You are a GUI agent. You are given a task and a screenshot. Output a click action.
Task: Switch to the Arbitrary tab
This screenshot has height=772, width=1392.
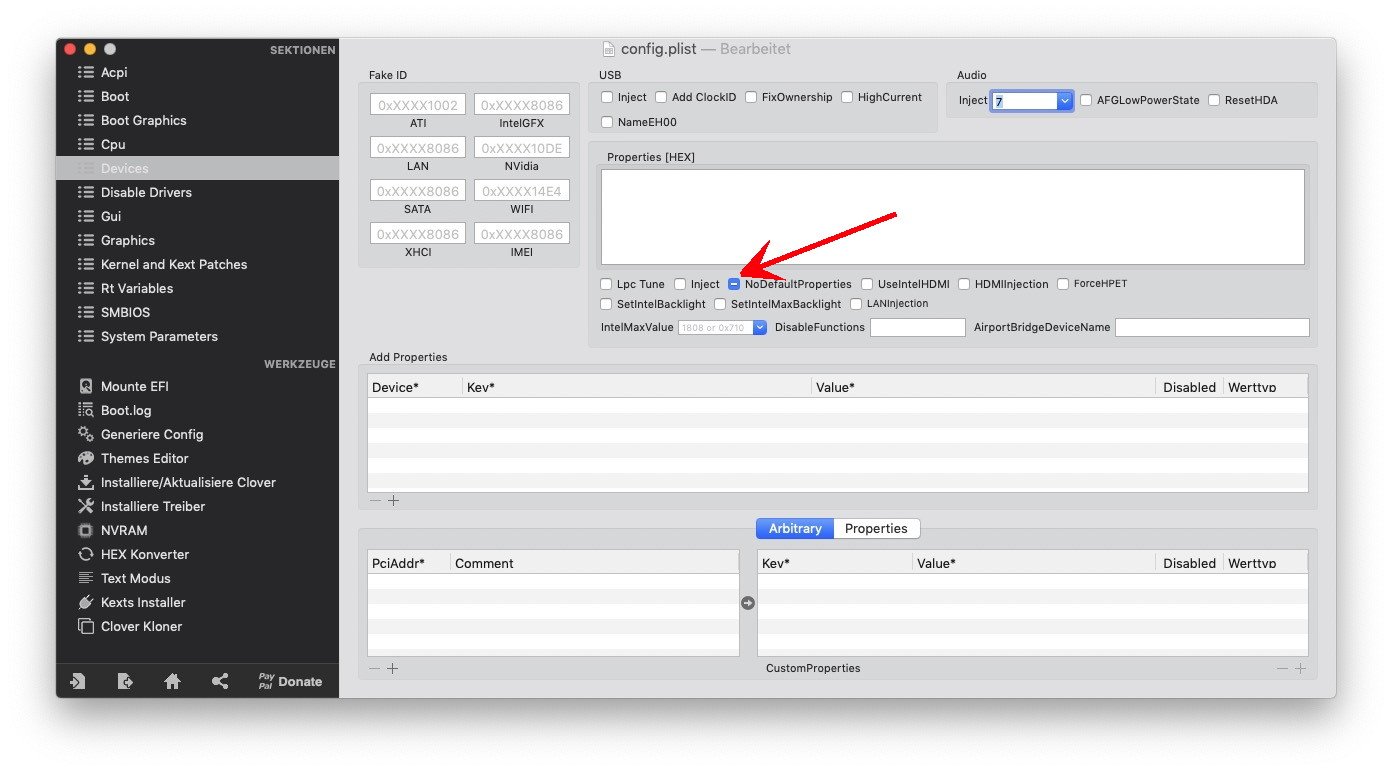[795, 528]
